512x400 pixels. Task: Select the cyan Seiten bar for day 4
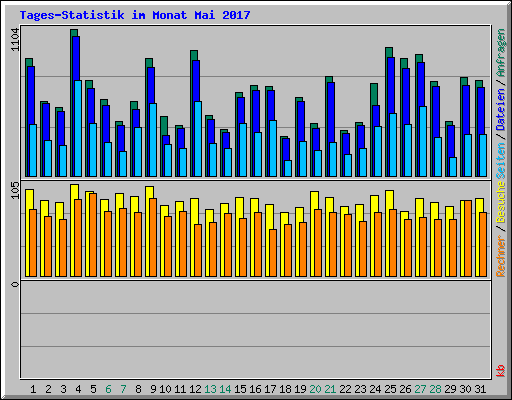78,128
